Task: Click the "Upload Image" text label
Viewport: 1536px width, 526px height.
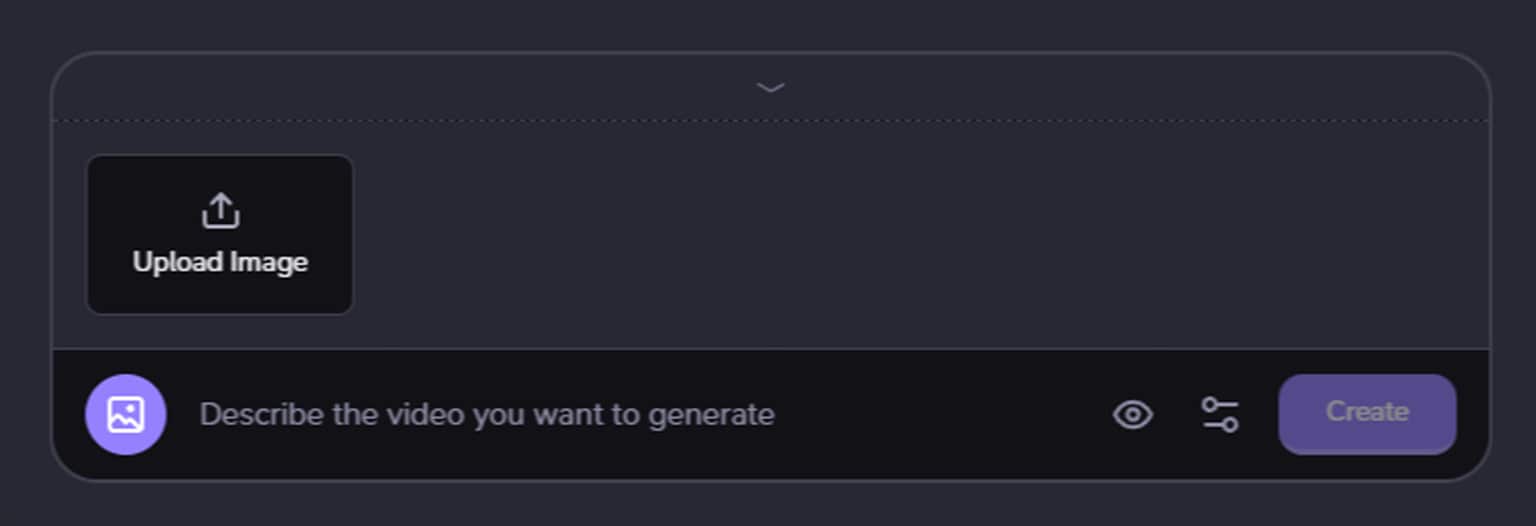Action: pos(220,262)
